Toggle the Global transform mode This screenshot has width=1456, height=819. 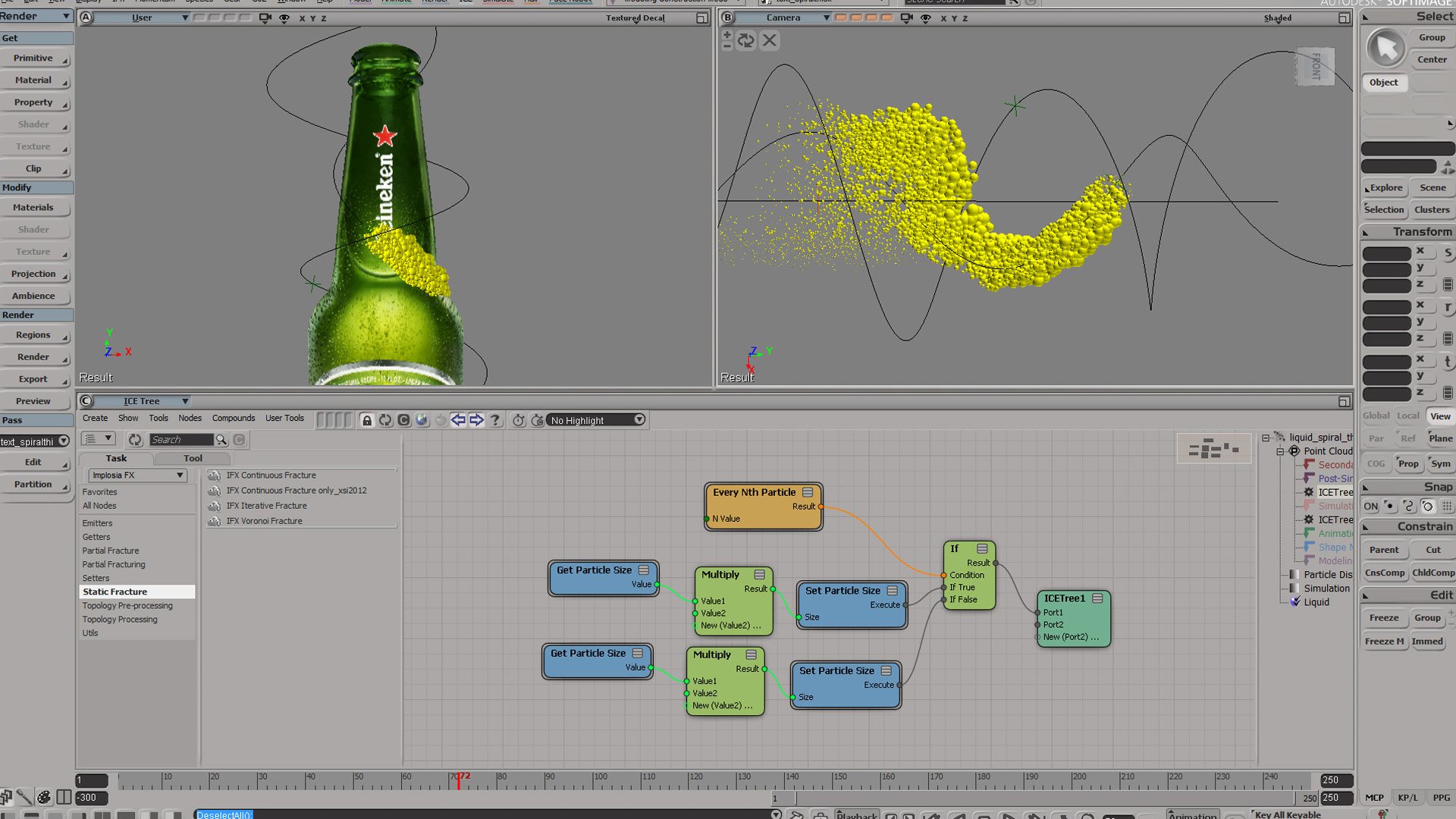tap(1376, 416)
